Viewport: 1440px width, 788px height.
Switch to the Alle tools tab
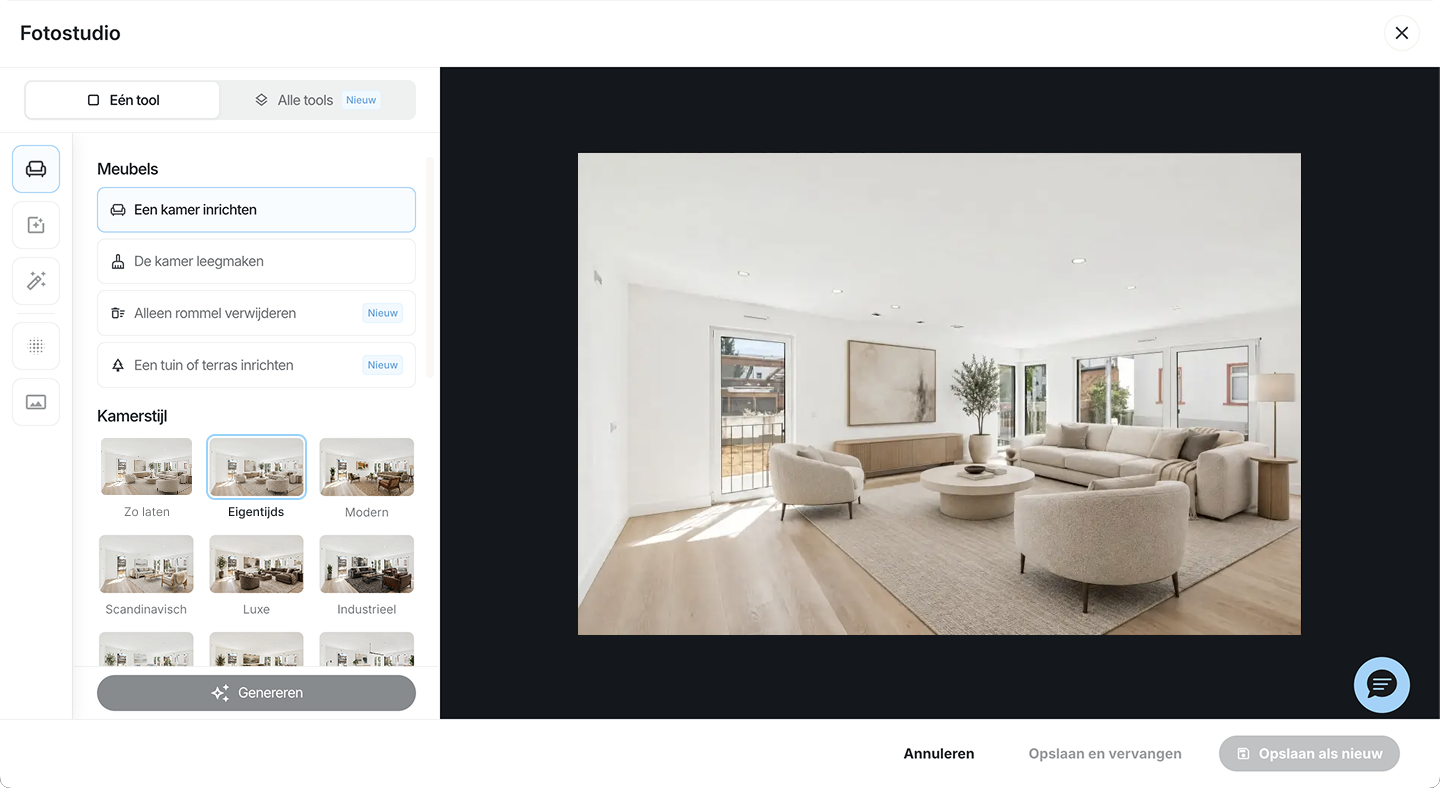pos(317,100)
